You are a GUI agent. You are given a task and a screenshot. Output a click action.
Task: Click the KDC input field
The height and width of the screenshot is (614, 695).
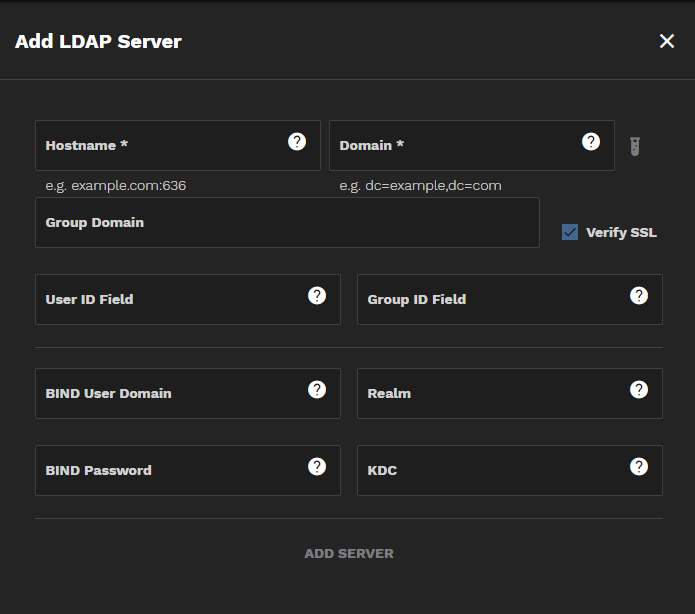tap(492, 471)
